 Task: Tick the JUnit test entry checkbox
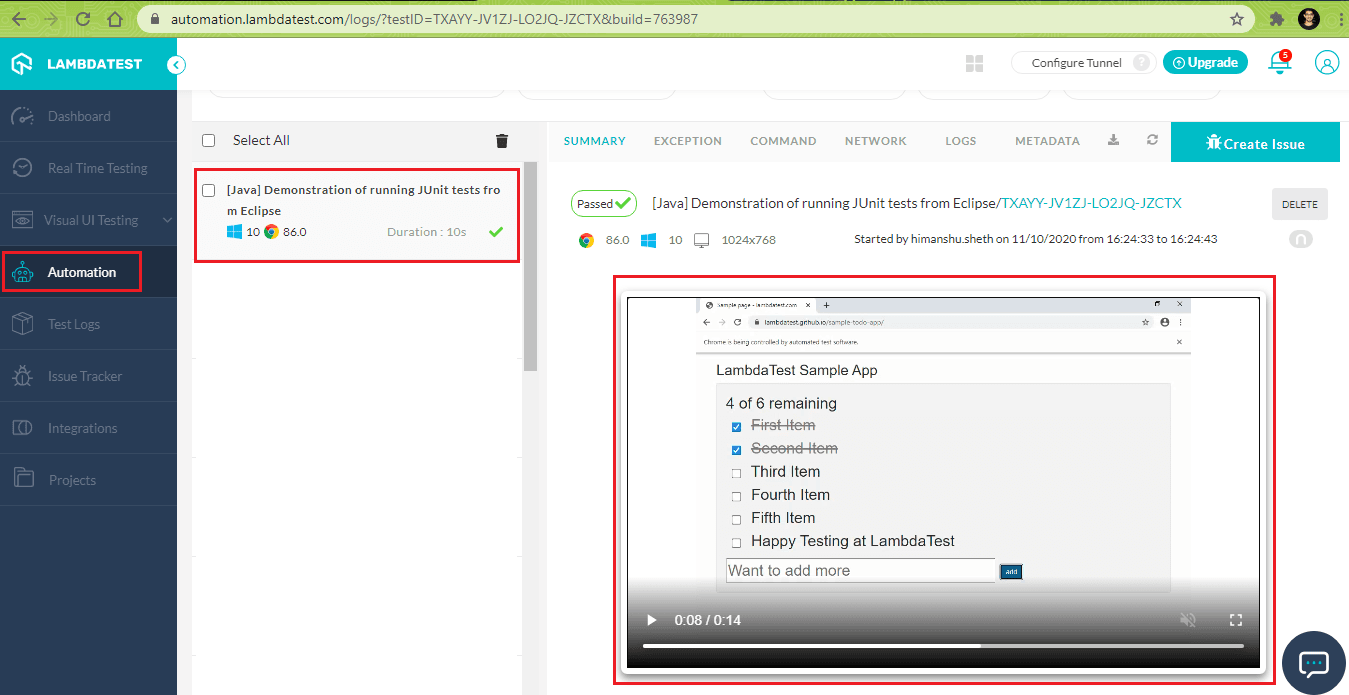pos(209,190)
